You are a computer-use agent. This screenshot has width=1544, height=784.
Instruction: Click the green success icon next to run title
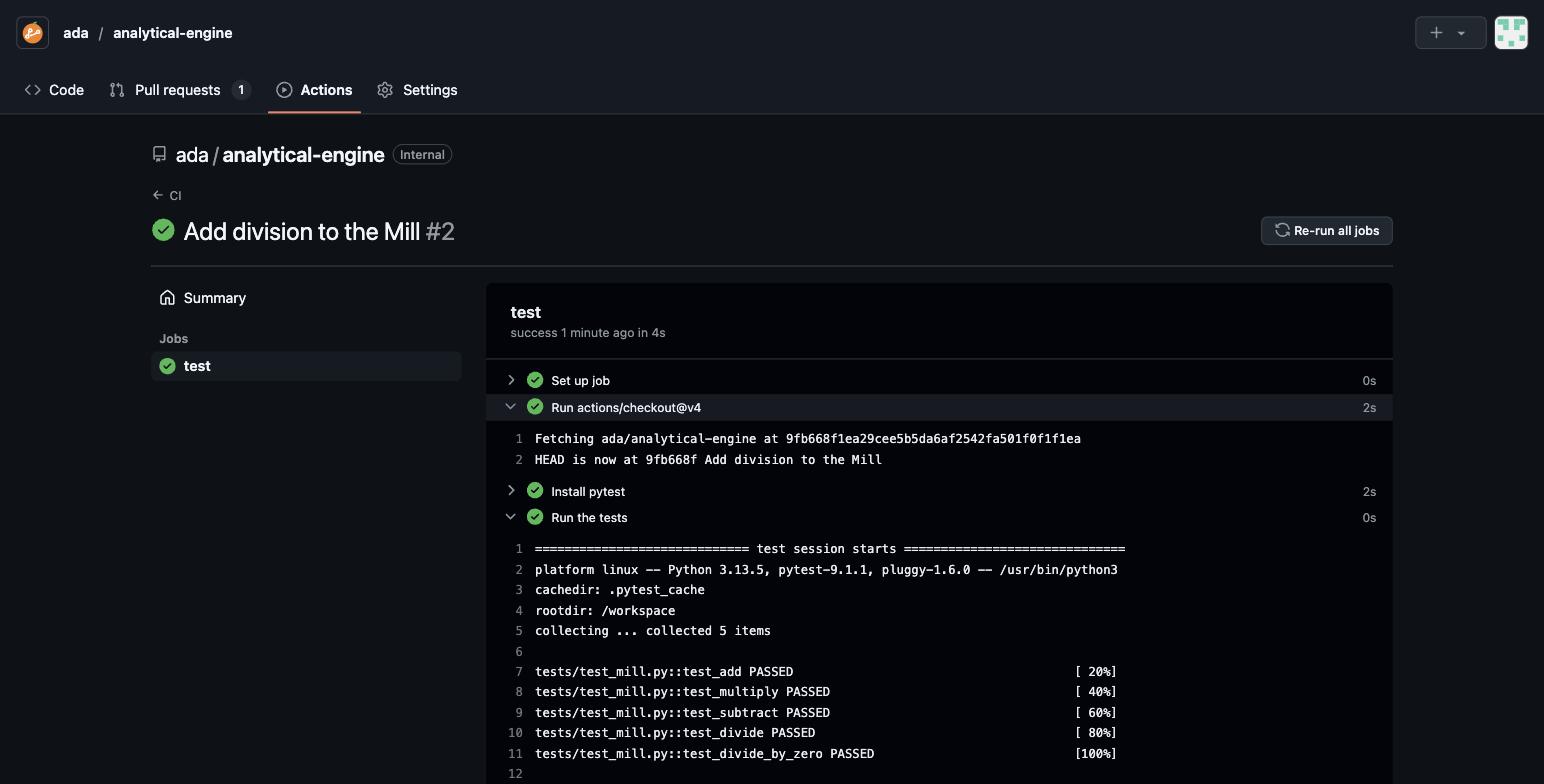pos(163,231)
